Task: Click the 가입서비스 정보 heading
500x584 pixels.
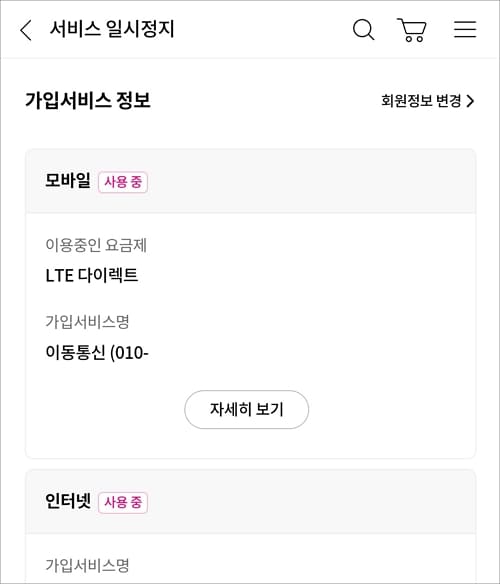Action: tap(88, 100)
